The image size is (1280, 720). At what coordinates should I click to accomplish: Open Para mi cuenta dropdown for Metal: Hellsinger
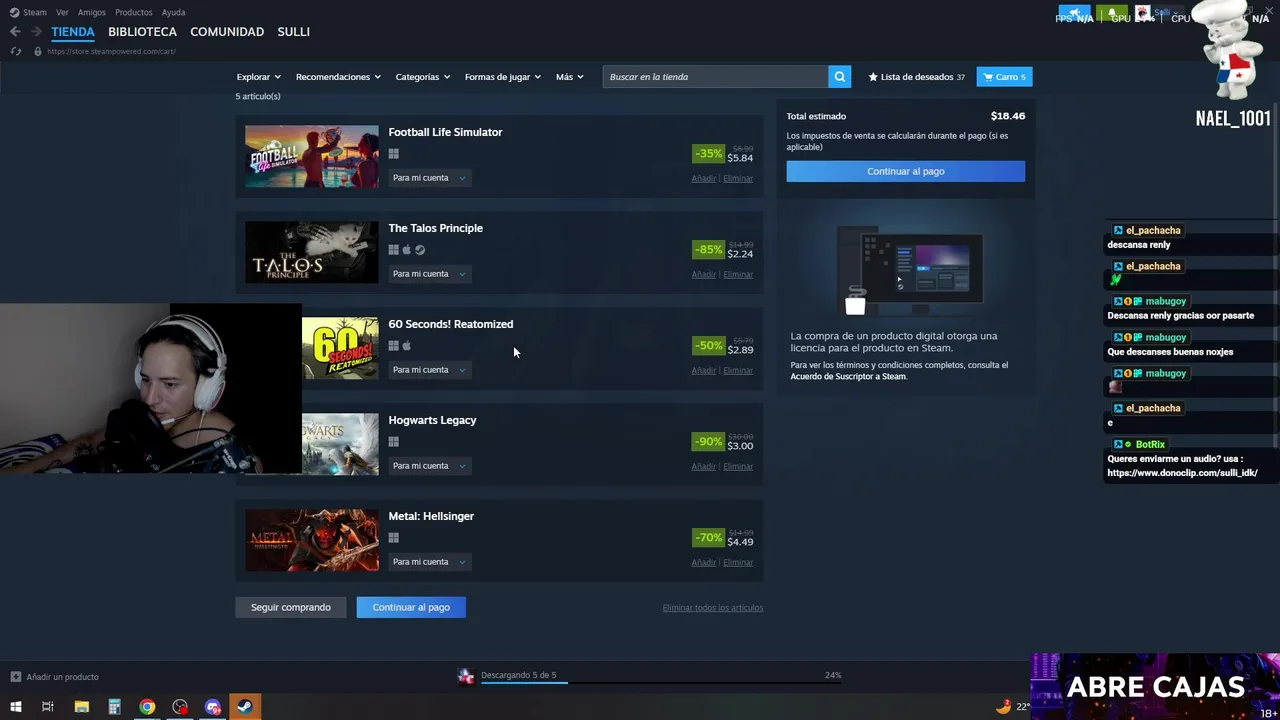coord(429,562)
